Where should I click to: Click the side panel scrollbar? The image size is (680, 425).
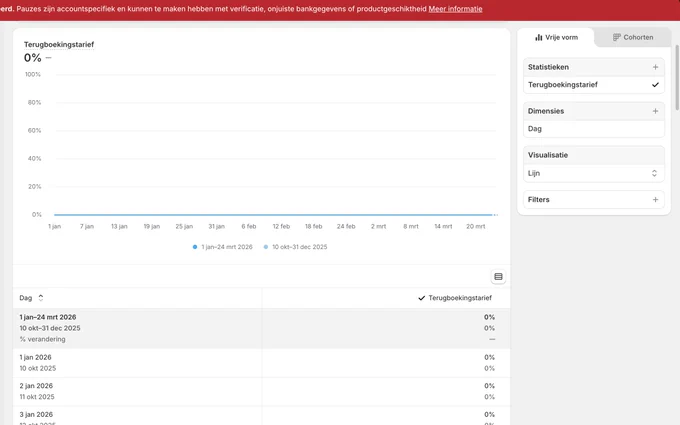[677, 77]
